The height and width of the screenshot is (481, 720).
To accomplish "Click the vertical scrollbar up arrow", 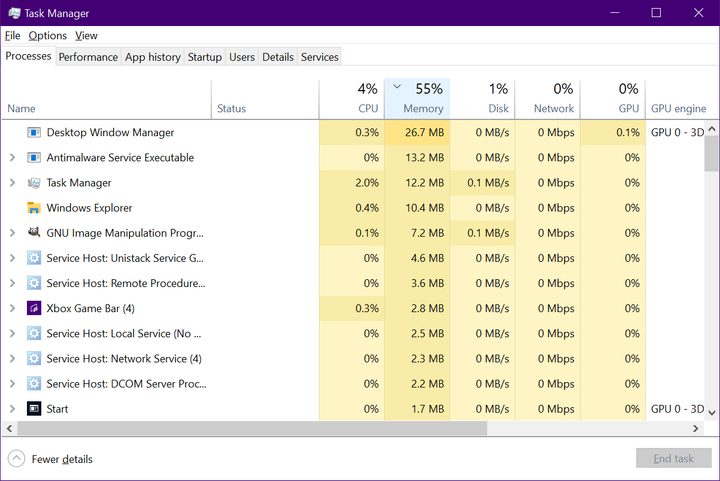I will [712, 129].
